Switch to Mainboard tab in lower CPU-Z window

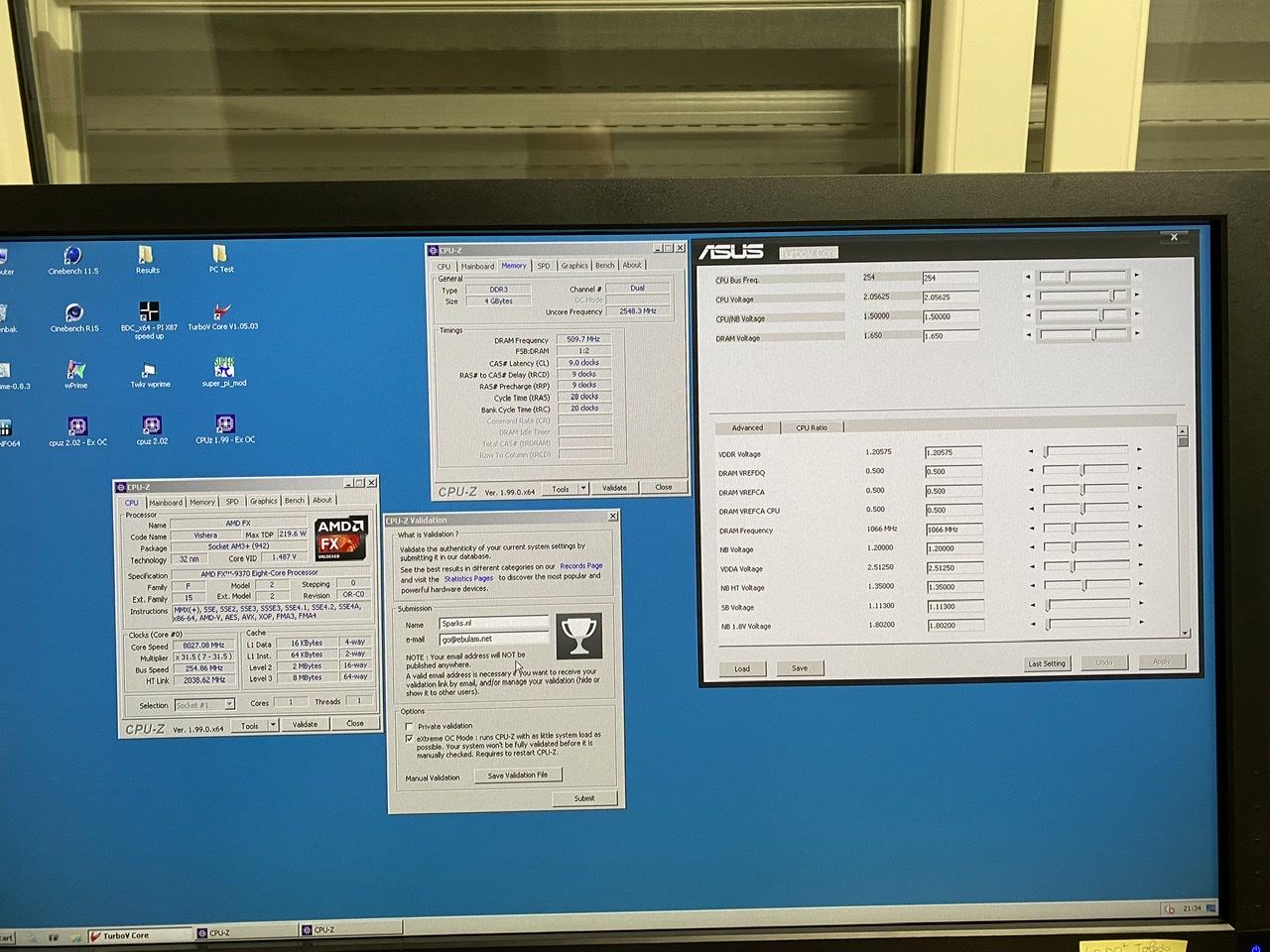pos(166,502)
